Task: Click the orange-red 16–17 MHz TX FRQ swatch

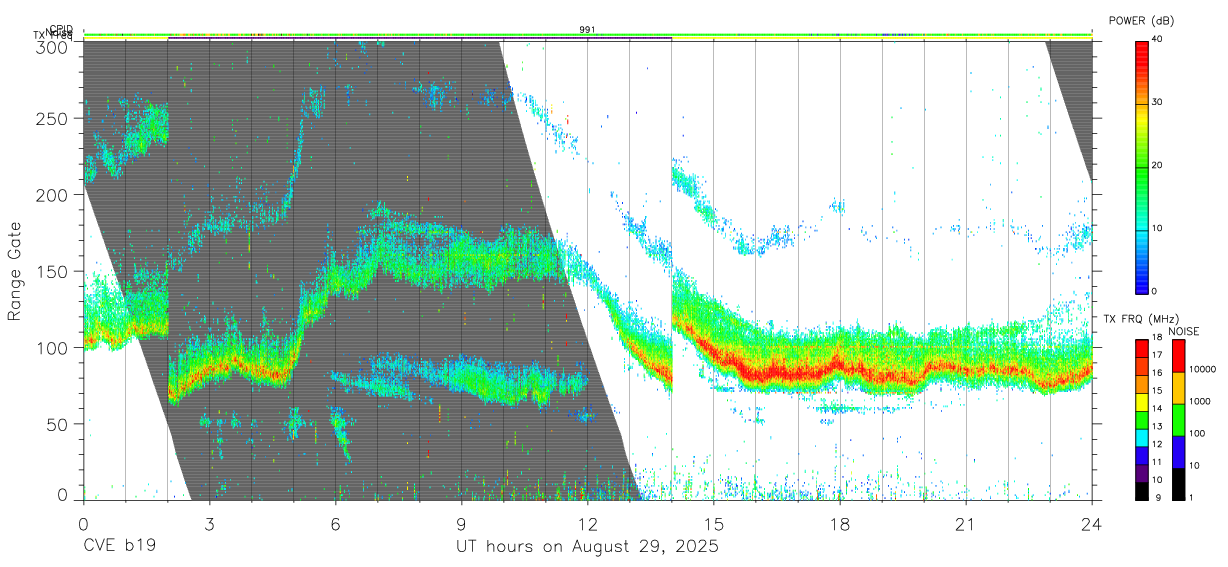Action: point(1141,365)
